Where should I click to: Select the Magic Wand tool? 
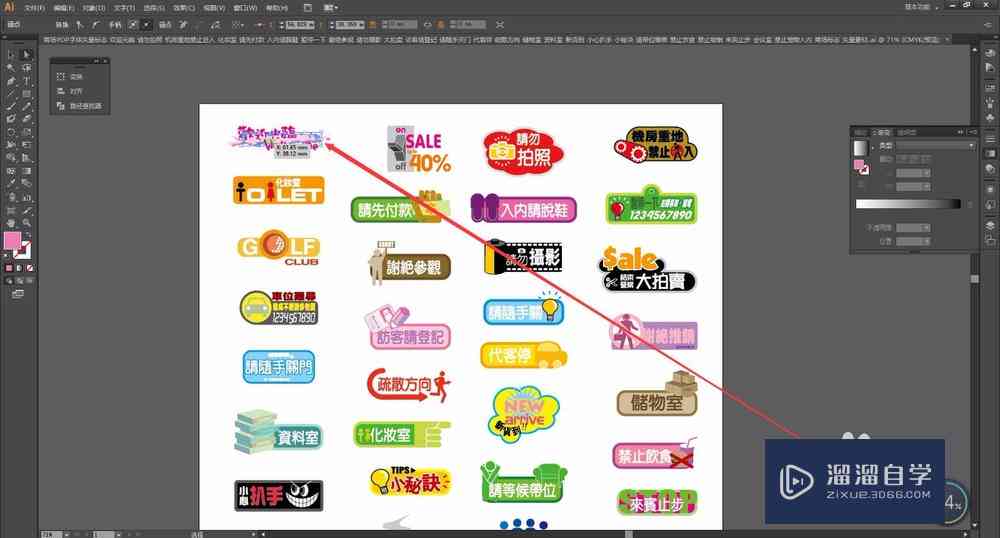click(x=10, y=68)
